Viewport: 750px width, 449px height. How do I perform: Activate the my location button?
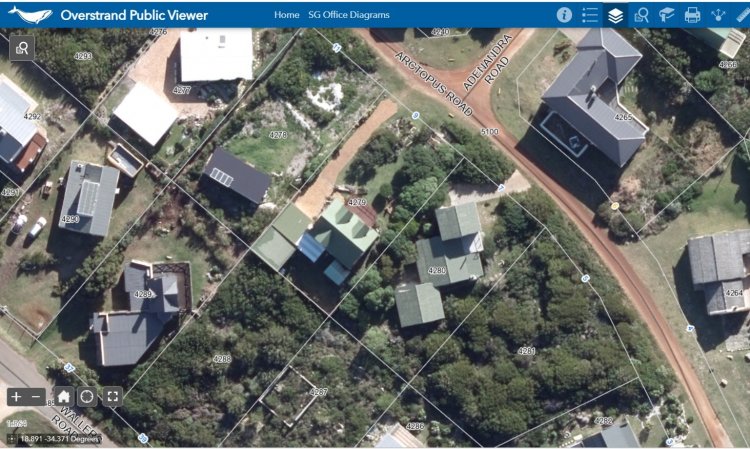point(87,396)
